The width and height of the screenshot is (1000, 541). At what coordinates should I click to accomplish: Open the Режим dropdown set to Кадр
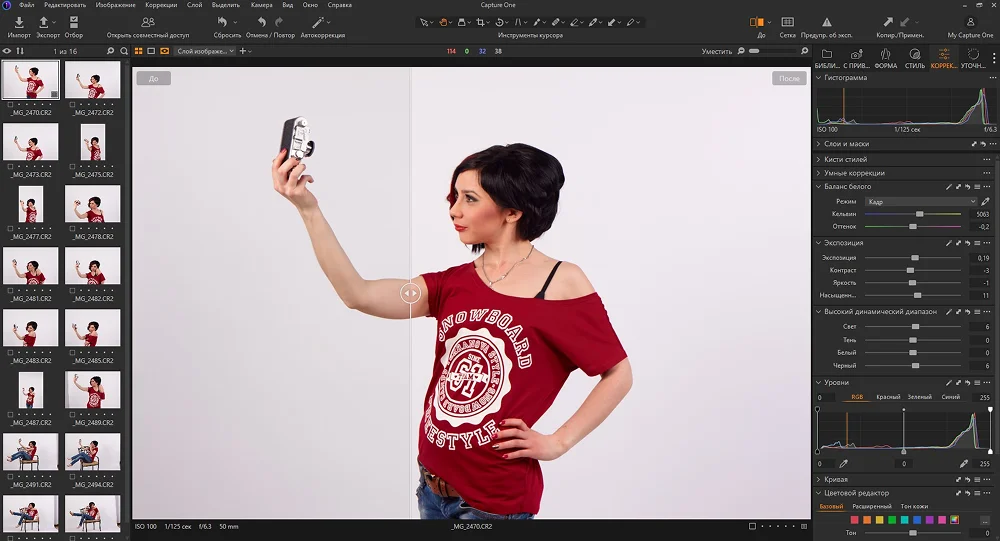[920, 201]
